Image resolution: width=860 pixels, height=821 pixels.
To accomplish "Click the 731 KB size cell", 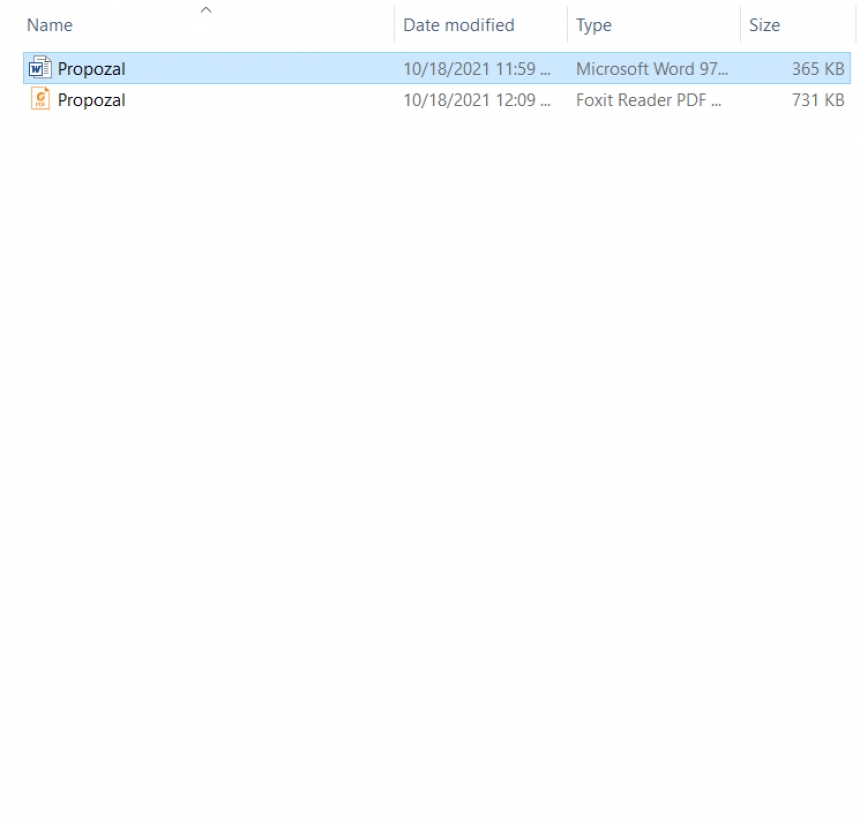I will click(x=818, y=100).
